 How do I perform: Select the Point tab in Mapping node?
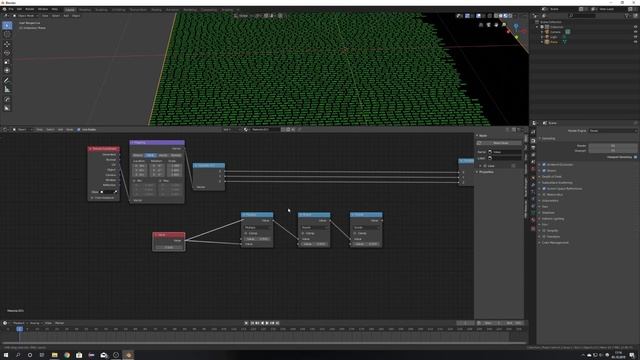coord(150,155)
